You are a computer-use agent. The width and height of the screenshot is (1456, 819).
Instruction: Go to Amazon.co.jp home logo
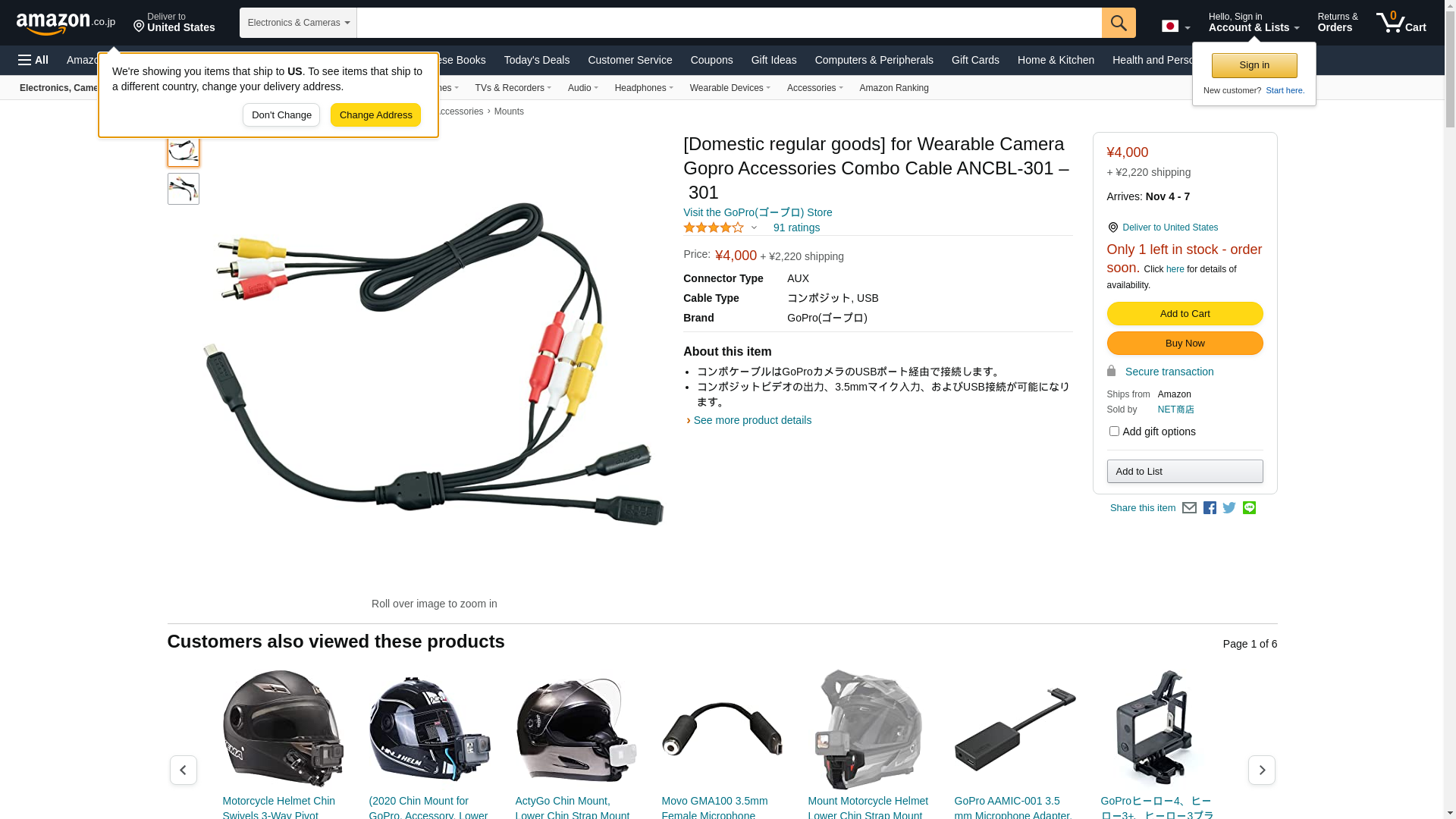[66, 24]
